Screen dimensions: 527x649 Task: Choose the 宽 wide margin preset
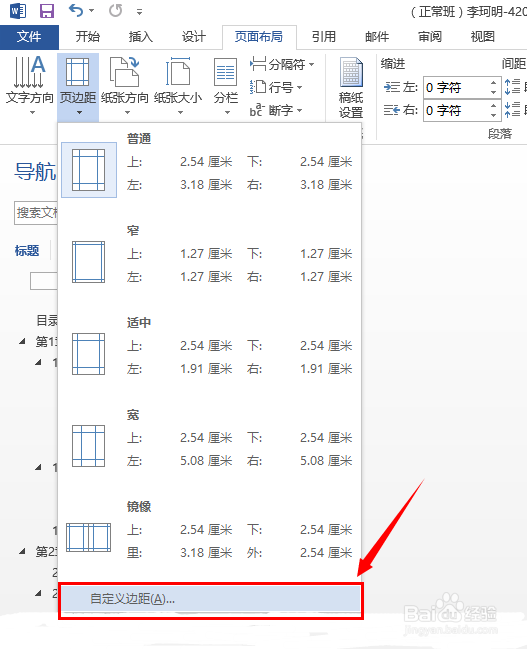(210, 445)
